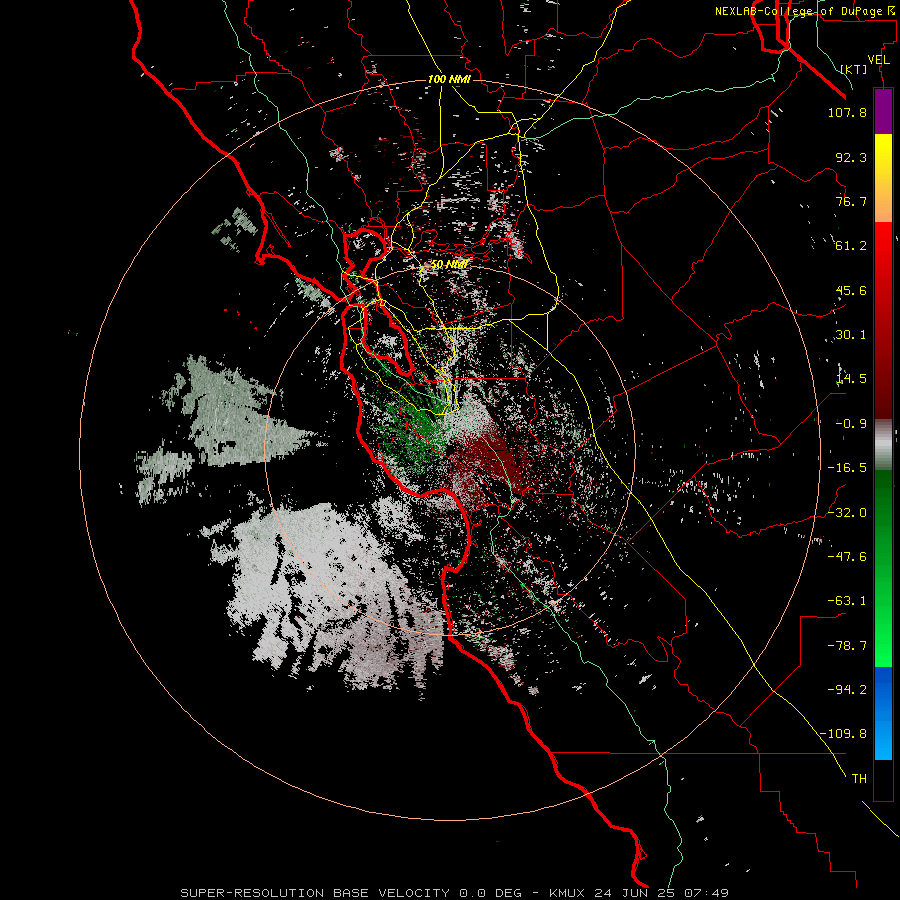Select the -94.2 velocity scale value
This screenshot has width=900, height=900.
coord(847,690)
